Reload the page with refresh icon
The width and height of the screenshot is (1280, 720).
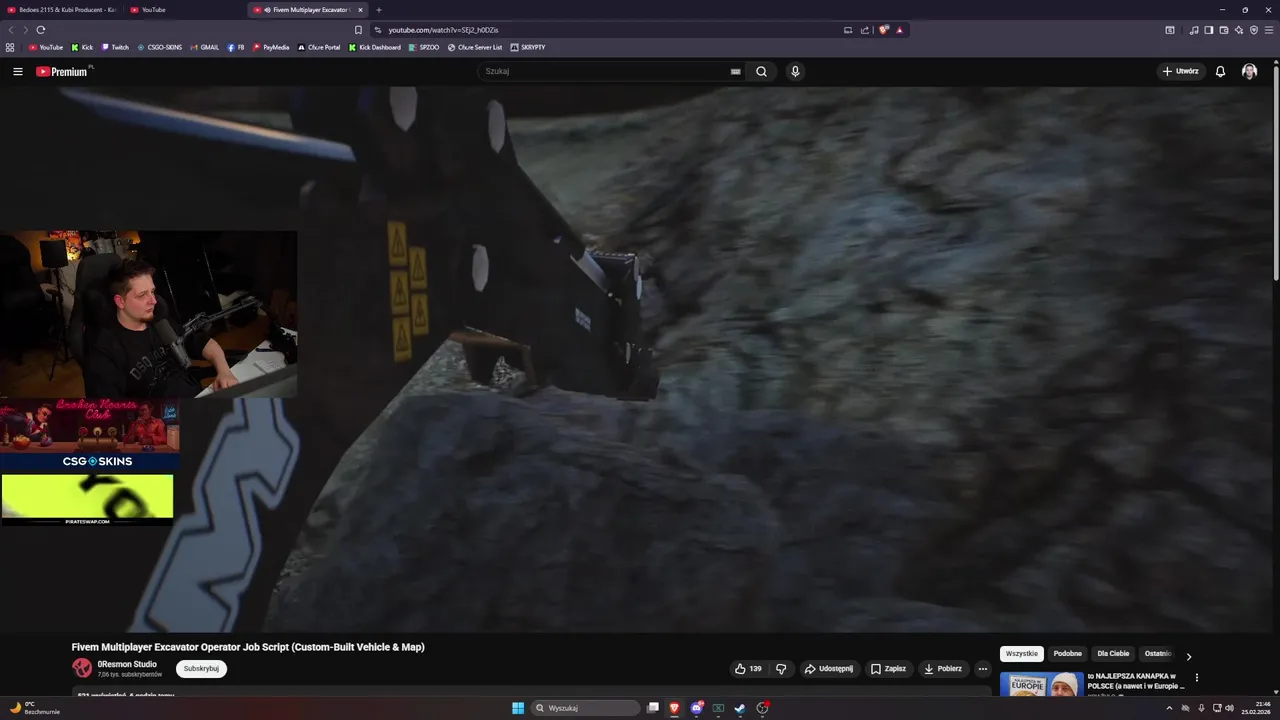pyautogui.click(x=40, y=30)
